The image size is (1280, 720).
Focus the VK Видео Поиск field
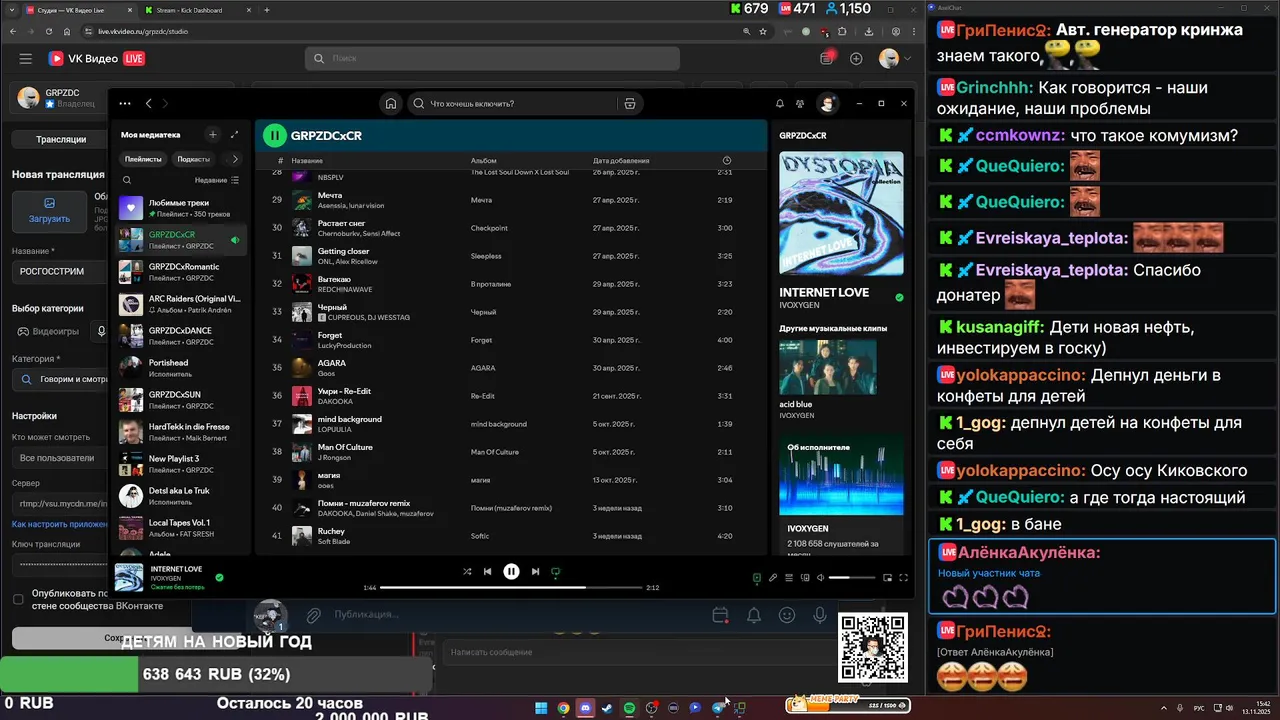pyautogui.click(x=492, y=59)
